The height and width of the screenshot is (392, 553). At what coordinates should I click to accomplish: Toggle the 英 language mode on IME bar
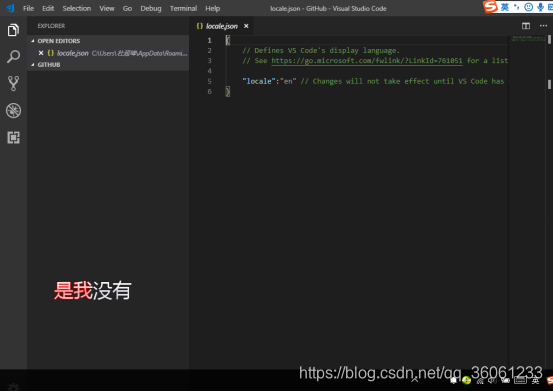pyautogui.click(x=505, y=7)
